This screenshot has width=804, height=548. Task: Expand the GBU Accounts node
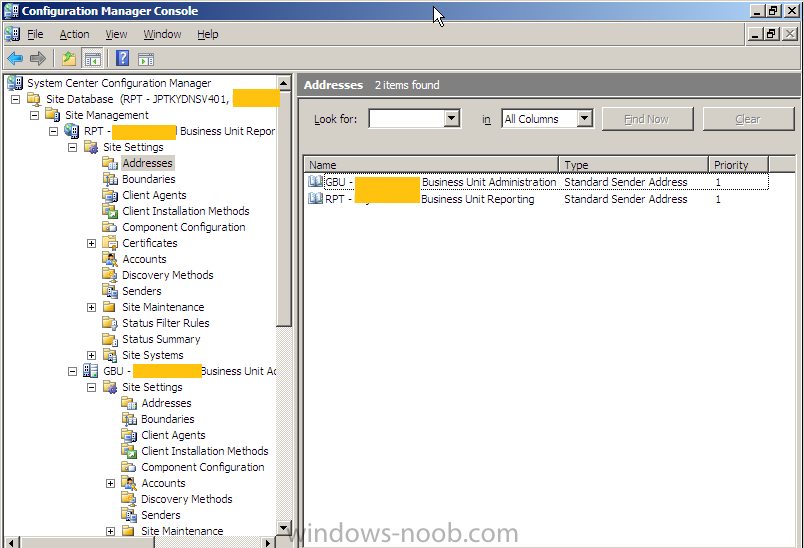110,483
